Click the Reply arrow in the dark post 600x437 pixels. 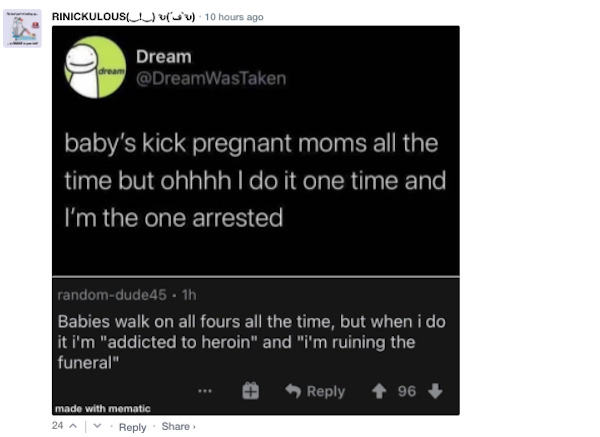point(315,391)
